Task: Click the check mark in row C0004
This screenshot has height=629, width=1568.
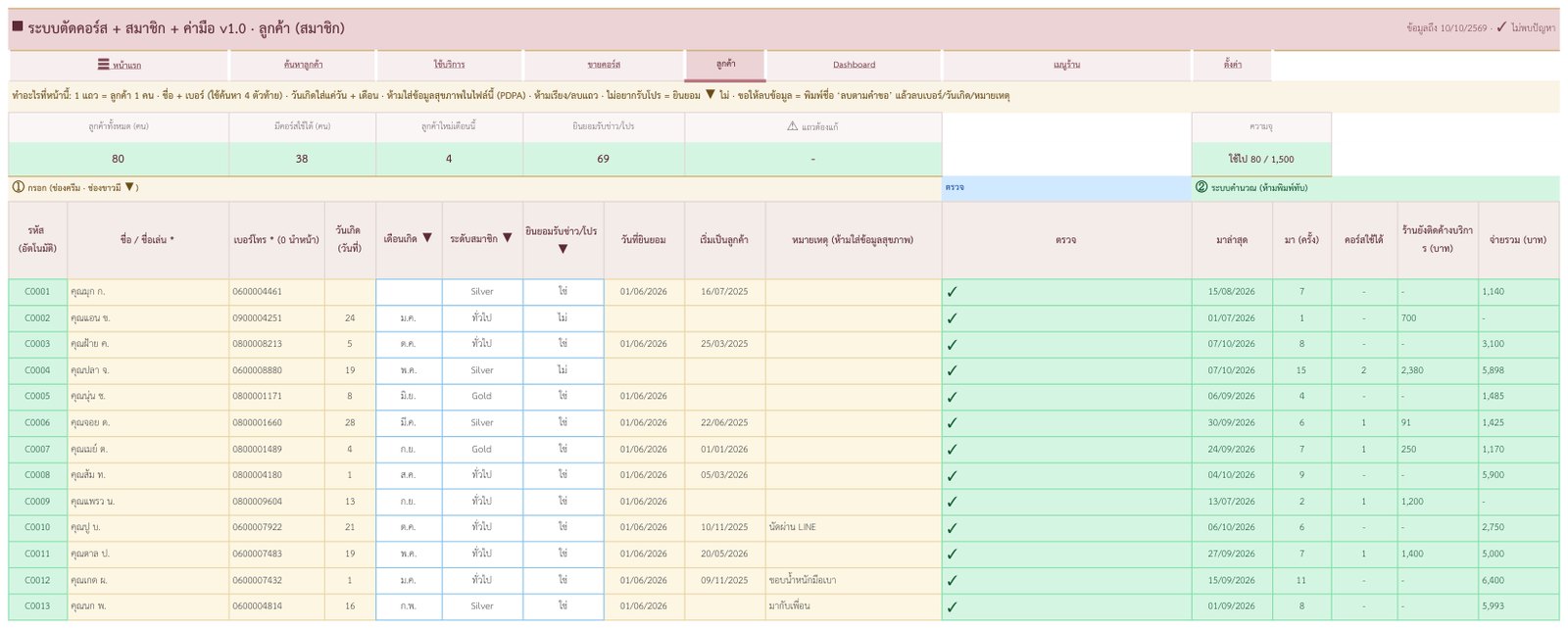Action: [953, 370]
